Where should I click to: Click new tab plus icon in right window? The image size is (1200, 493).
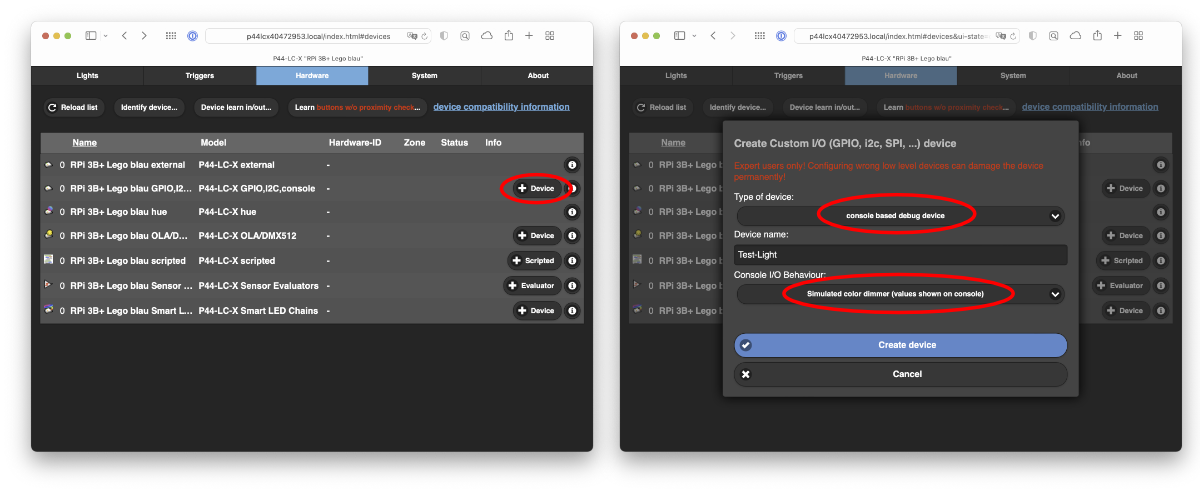point(1118,36)
